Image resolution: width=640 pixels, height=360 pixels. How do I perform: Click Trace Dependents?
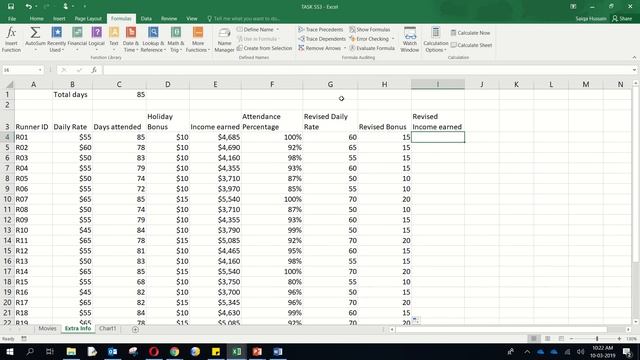pyautogui.click(x=322, y=39)
